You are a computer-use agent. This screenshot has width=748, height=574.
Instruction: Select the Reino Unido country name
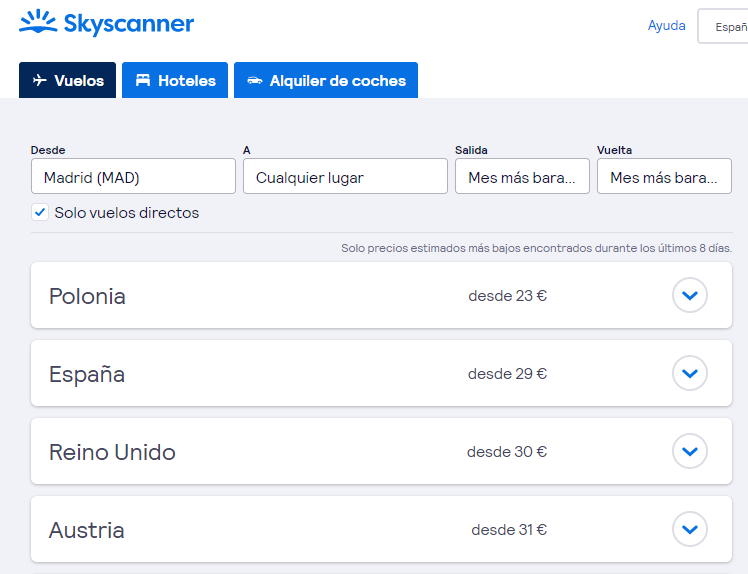pyautogui.click(x=112, y=452)
